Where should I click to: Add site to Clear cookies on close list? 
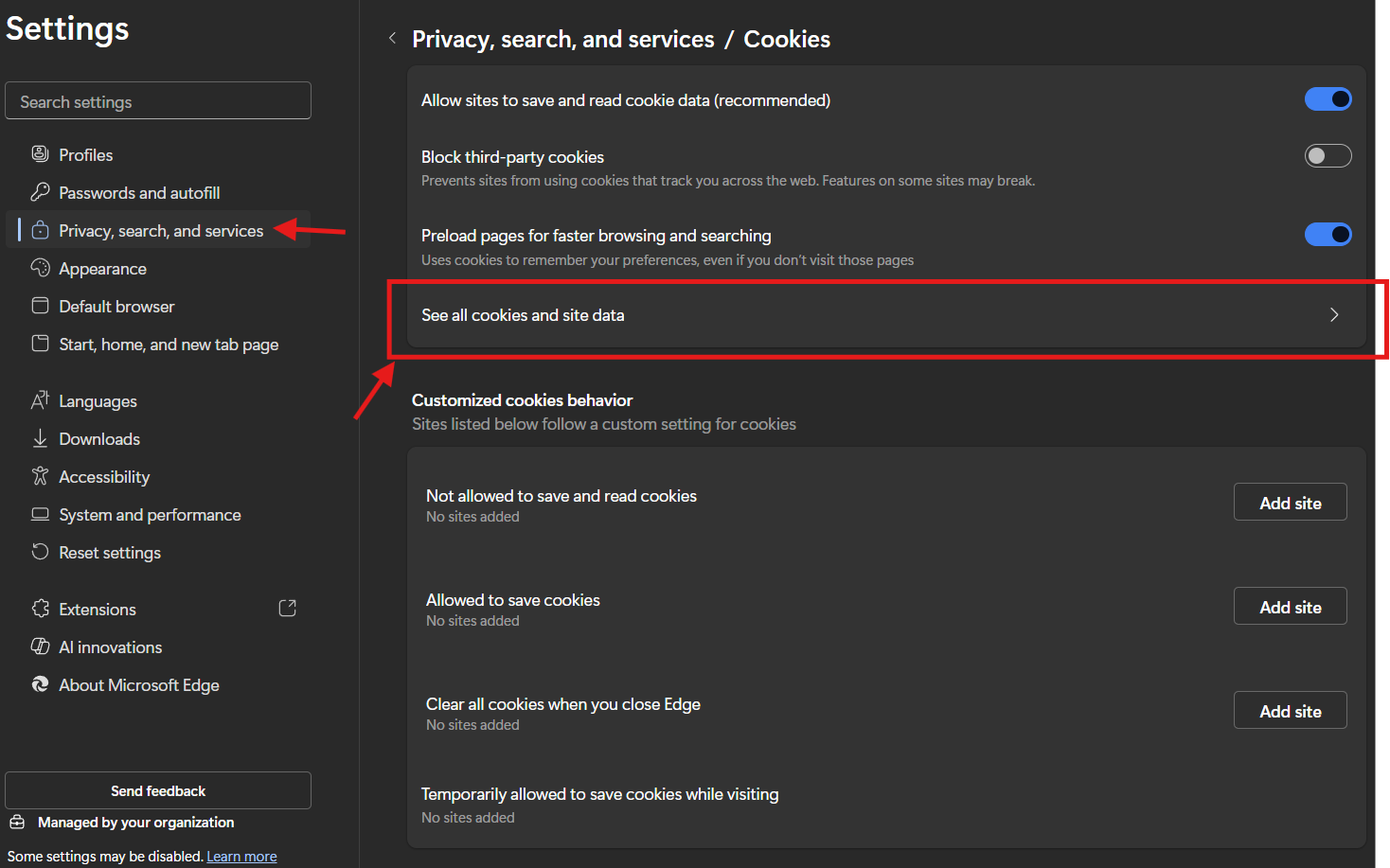point(1290,711)
